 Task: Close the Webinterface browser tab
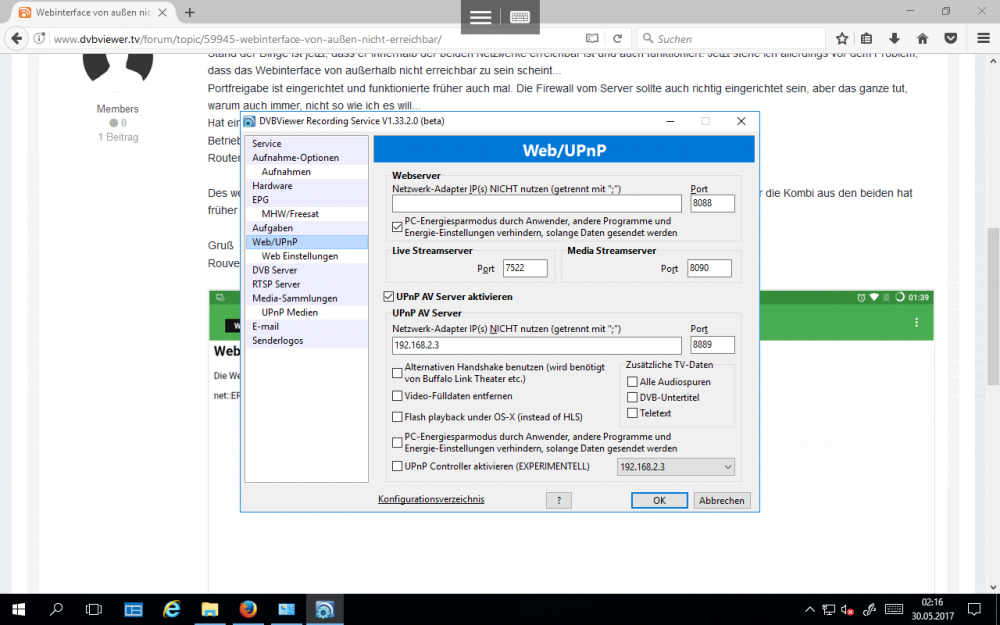(x=162, y=12)
